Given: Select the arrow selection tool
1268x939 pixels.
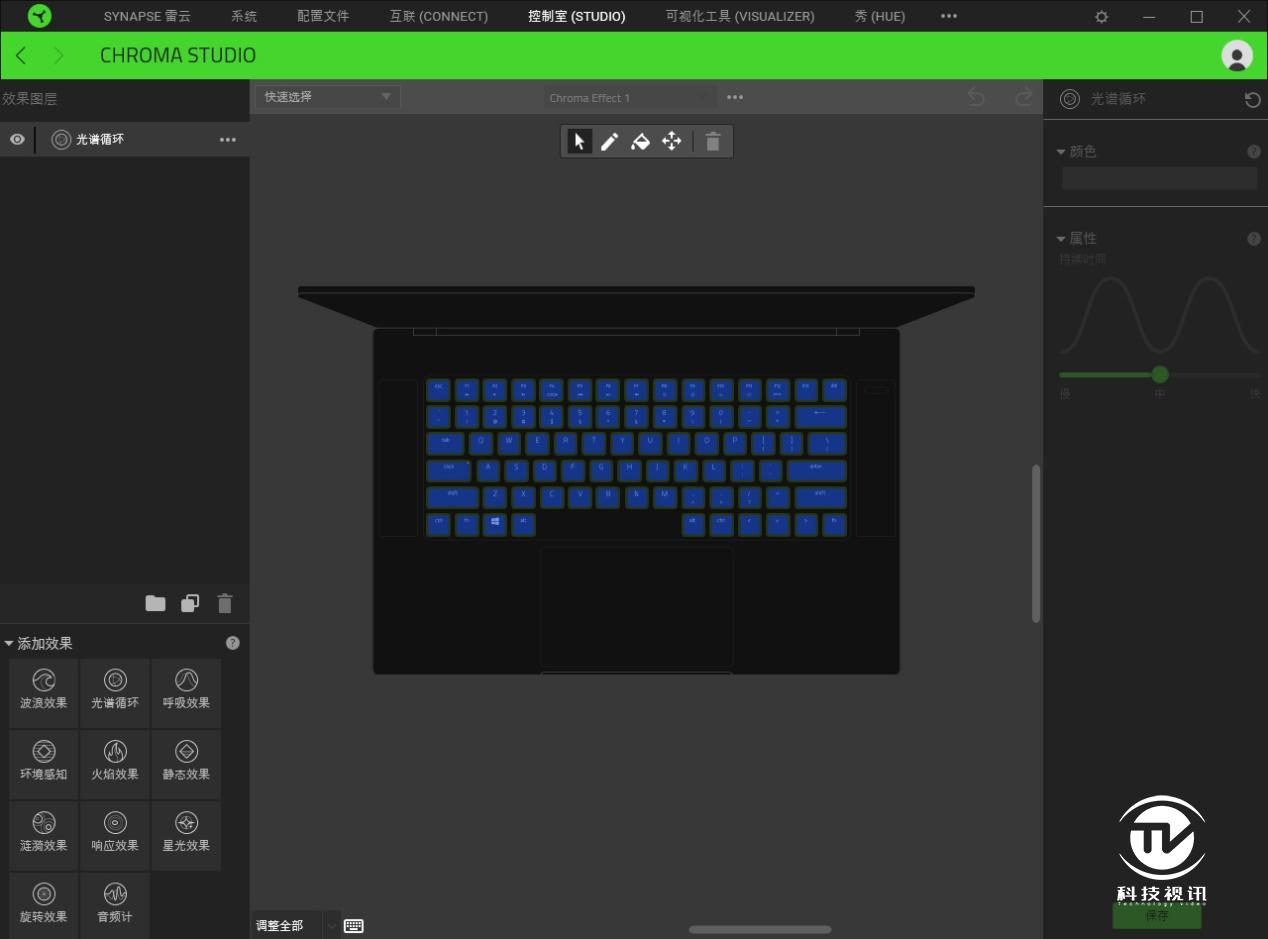Looking at the screenshot, I should [580, 141].
